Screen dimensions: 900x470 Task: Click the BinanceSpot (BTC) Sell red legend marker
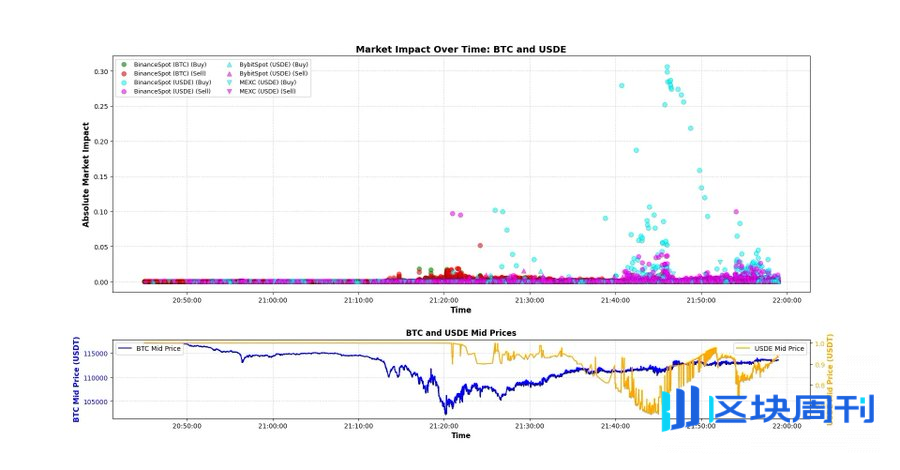pos(123,73)
